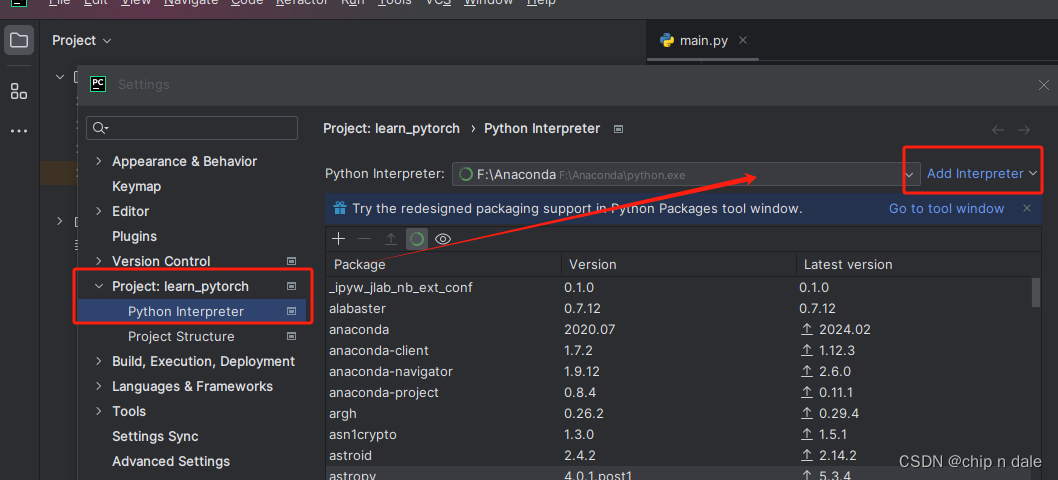Select Project Structure settings page
This screenshot has height=480, width=1058.
[181, 336]
